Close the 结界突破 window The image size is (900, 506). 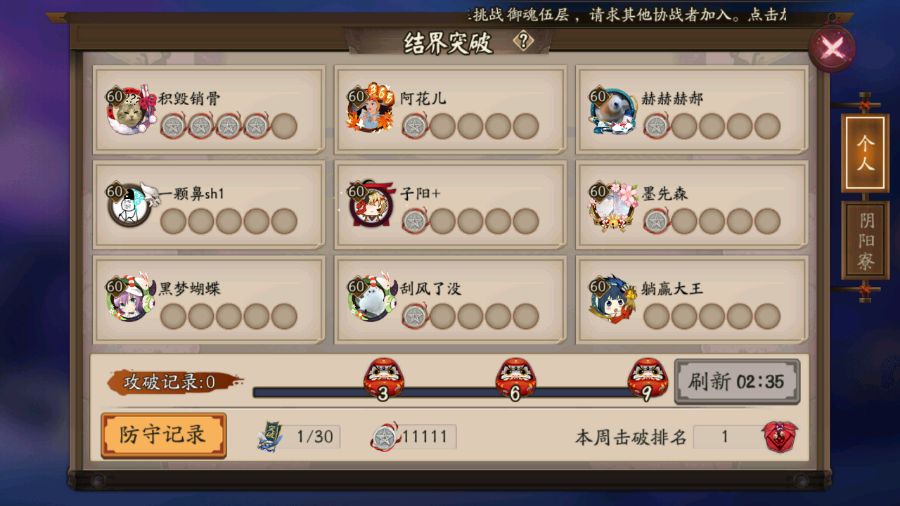coord(832,48)
